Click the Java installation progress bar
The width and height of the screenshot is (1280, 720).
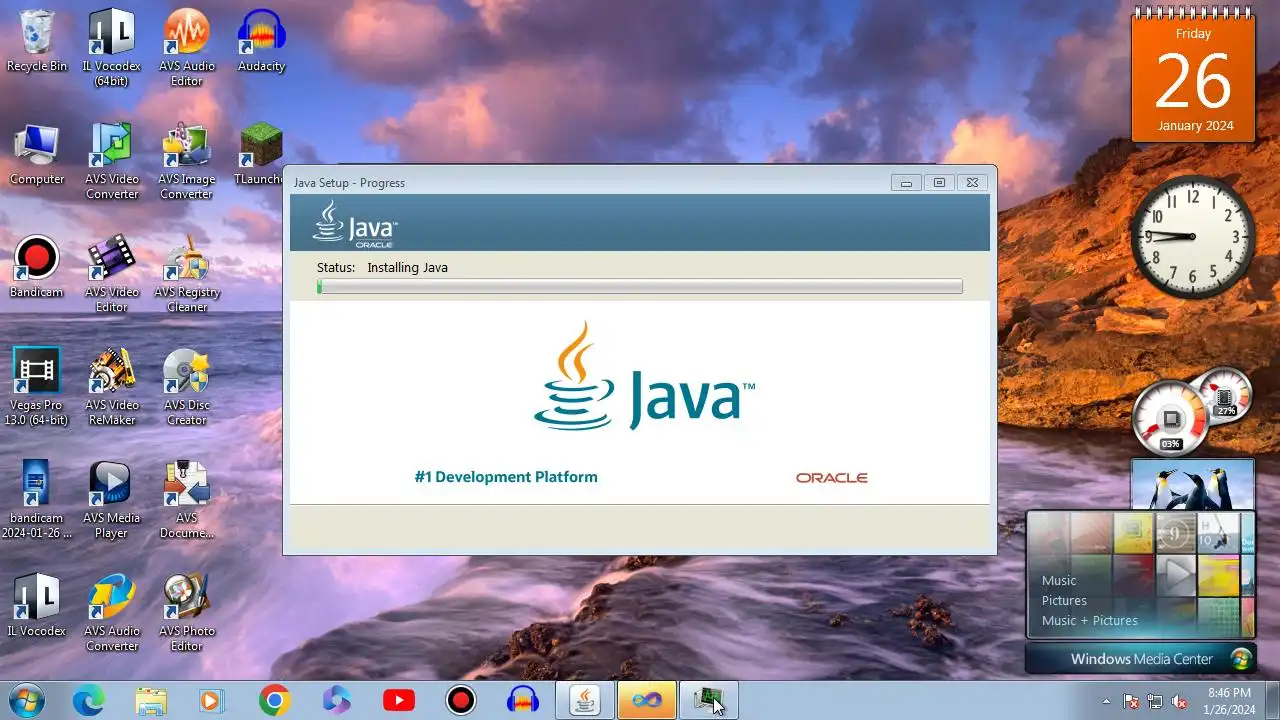tap(640, 287)
